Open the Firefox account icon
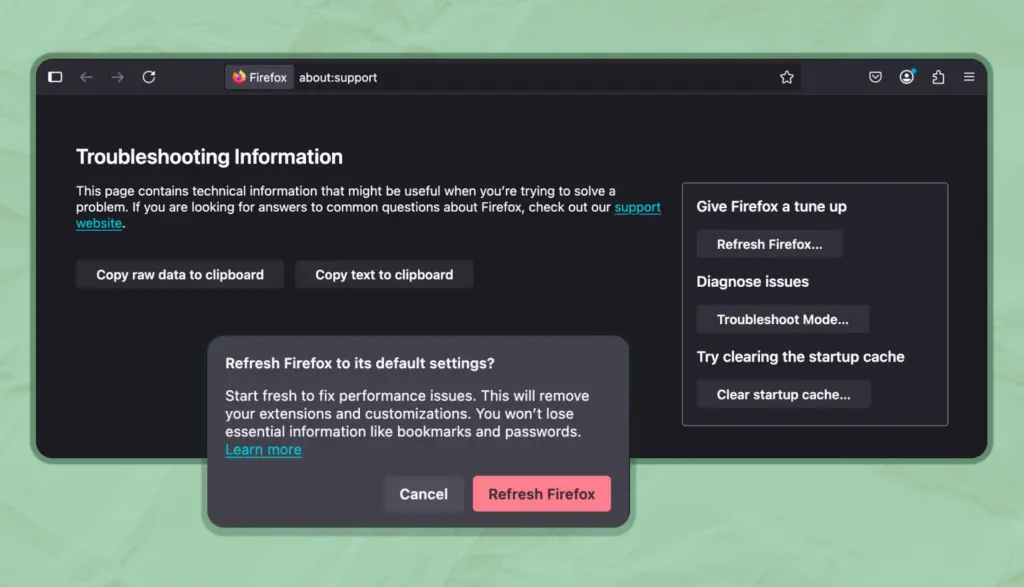The width and height of the screenshot is (1024, 587). (x=906, y=77)
